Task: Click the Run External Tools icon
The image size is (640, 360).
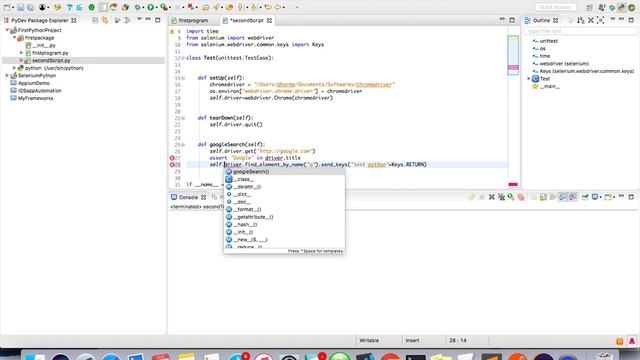Action: [x=163, y=7]
